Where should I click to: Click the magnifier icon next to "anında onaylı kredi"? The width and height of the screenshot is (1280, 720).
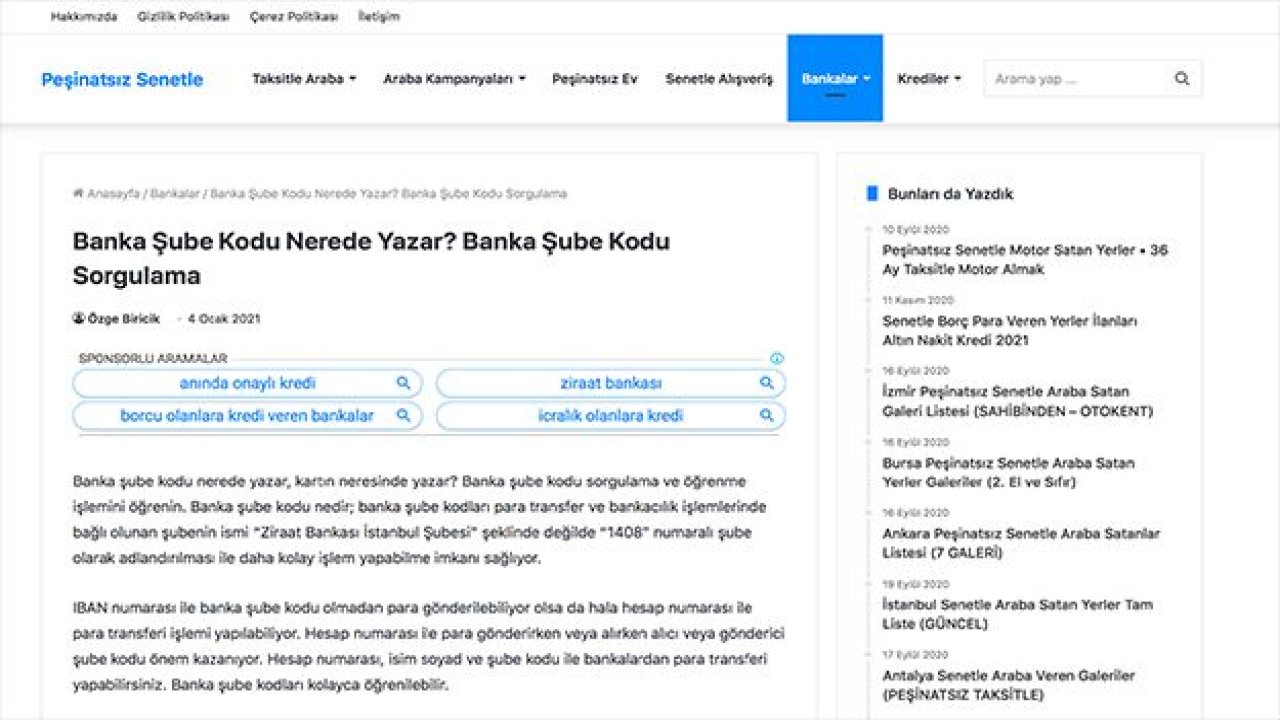404,383
